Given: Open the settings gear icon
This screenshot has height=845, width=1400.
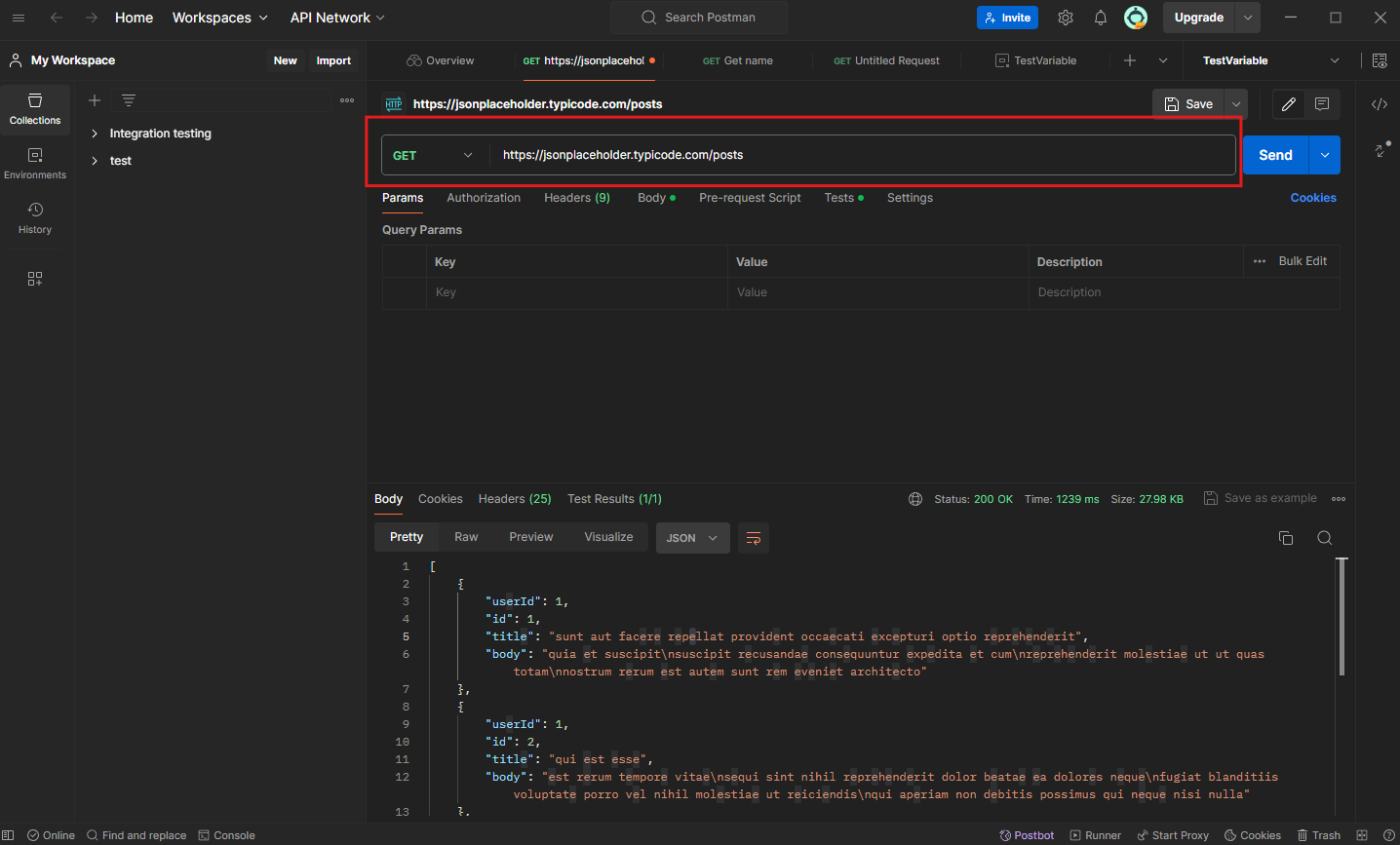Looking at the screenshot, I should [1066, 18].
